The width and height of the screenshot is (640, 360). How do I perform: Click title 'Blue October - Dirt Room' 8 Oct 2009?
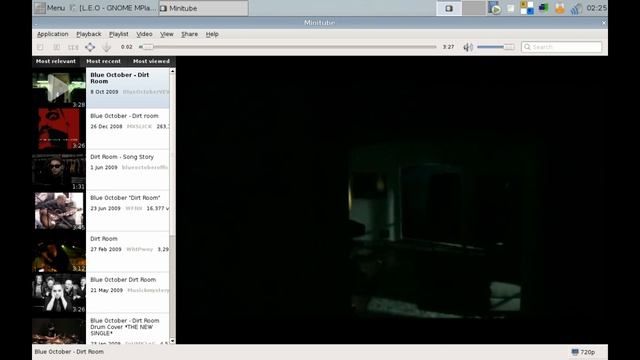point(120,78)
